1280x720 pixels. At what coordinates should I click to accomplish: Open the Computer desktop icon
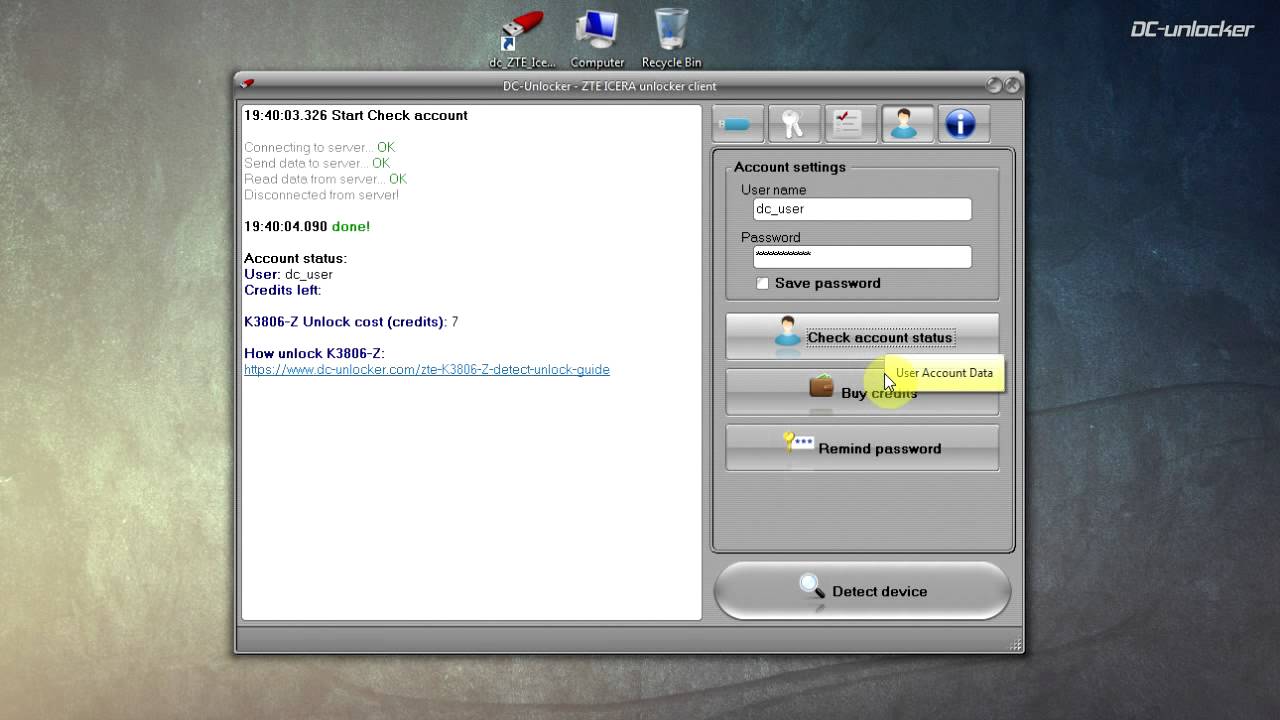coord(597,39)
